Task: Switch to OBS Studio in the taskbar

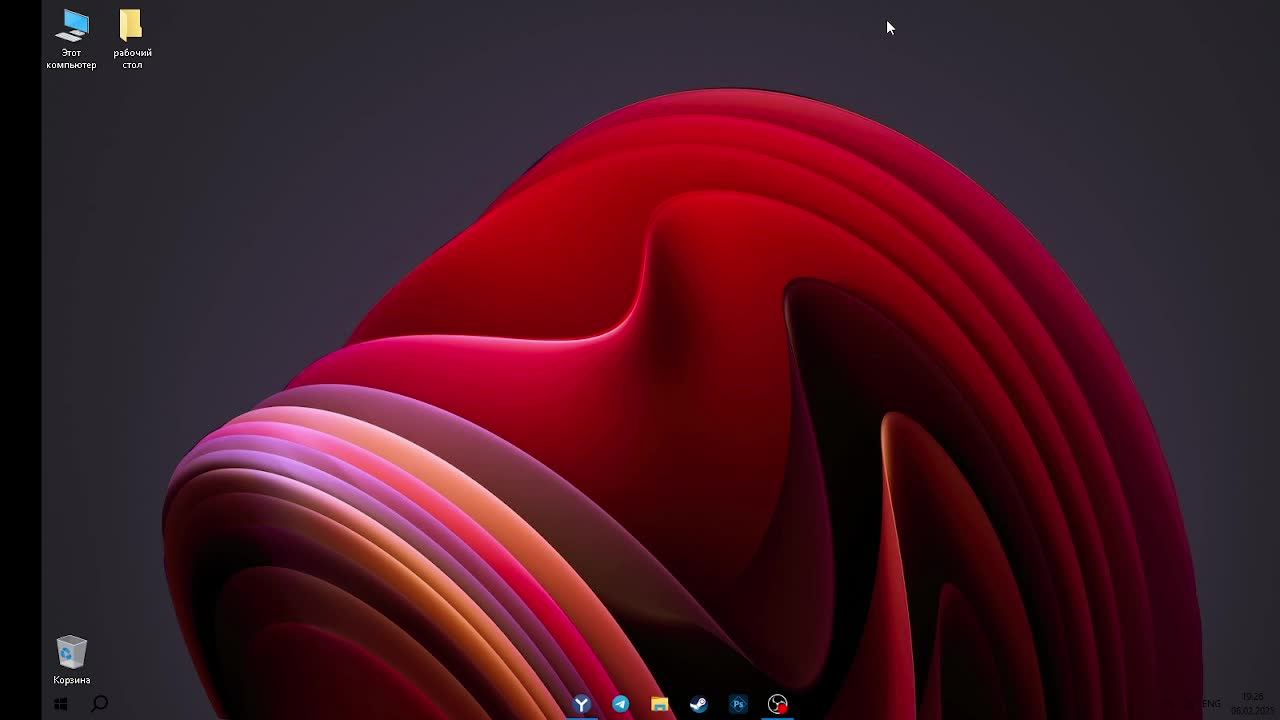Action: [777, 704]
